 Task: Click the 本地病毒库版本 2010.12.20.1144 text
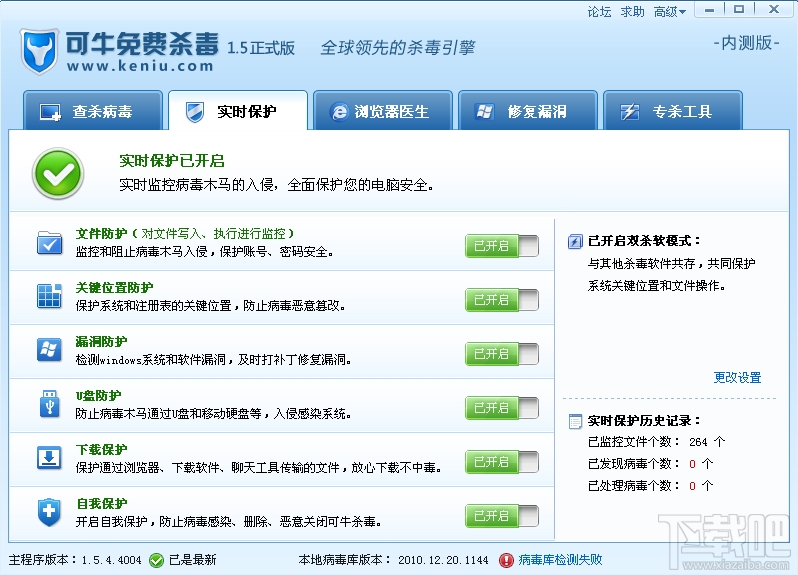point(393,560)
